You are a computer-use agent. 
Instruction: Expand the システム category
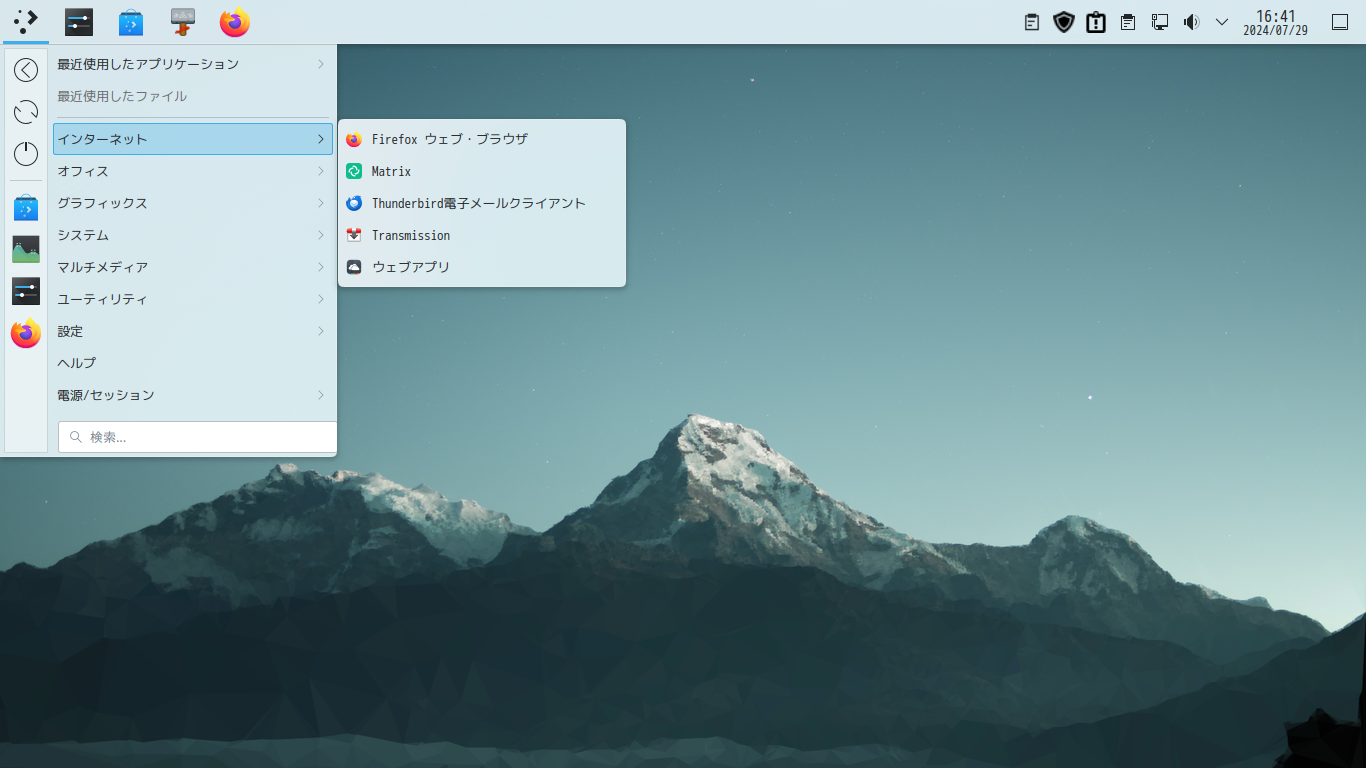click(x=193, y=235)
